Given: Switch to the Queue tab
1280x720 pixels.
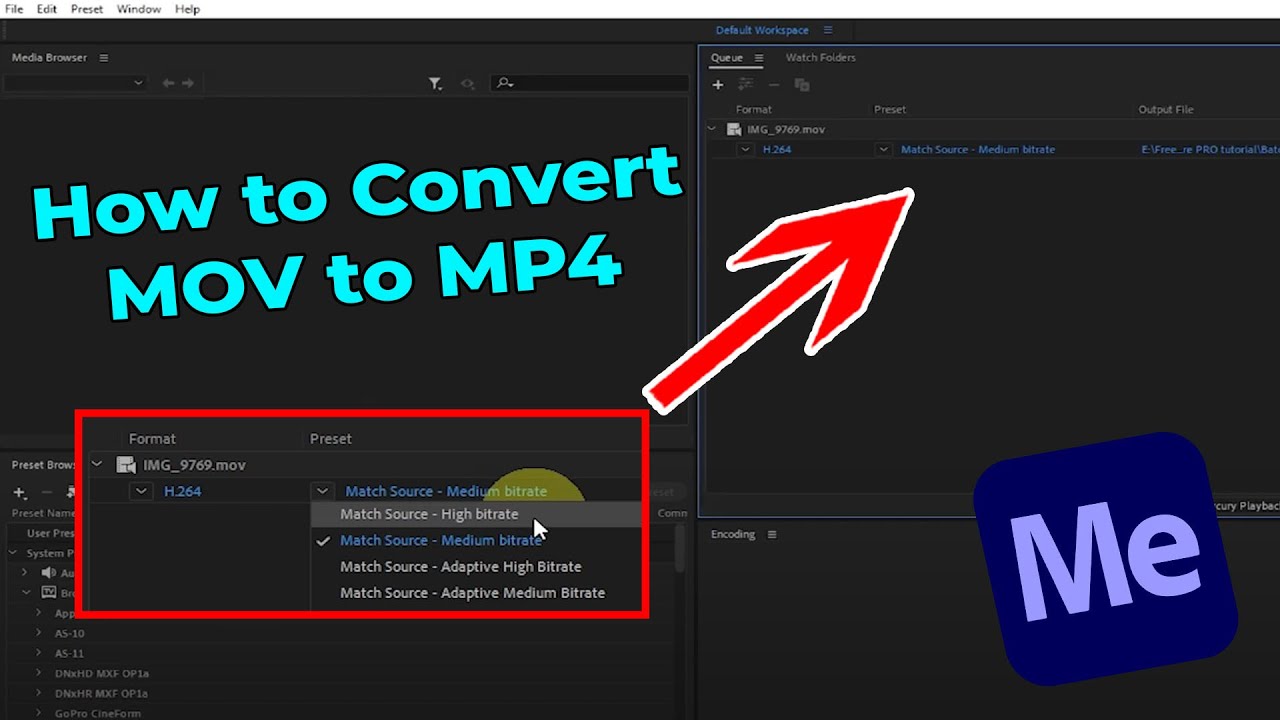Looking at the screenshot, I should (727, 58).
